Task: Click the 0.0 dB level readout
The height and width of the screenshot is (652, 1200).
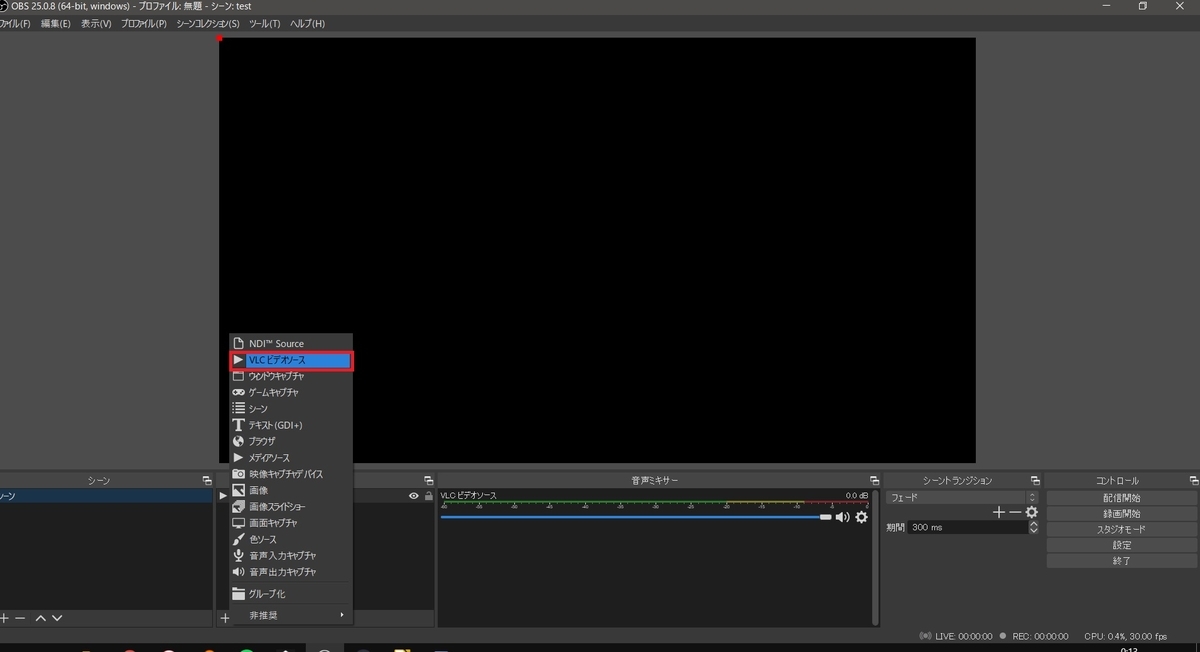Action: pyautogui.click(x=857, y=495)
